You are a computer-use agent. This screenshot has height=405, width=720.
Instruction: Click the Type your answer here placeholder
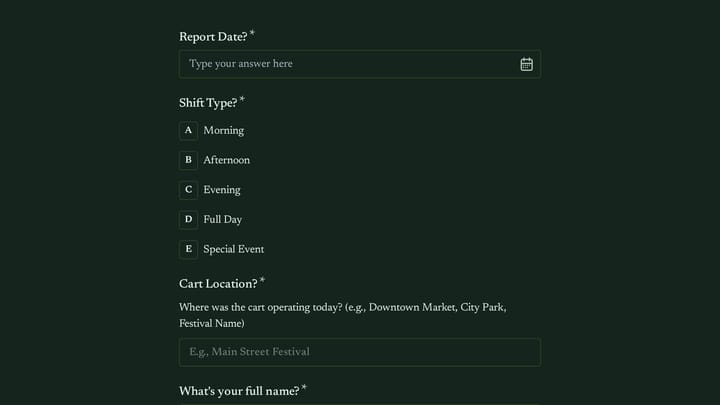click(x=241, y=64)
